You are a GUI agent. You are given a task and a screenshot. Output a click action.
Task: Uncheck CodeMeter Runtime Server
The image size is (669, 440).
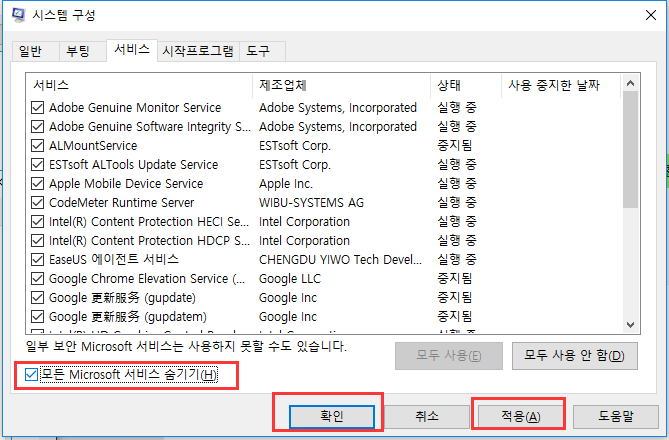coord(38,203)
